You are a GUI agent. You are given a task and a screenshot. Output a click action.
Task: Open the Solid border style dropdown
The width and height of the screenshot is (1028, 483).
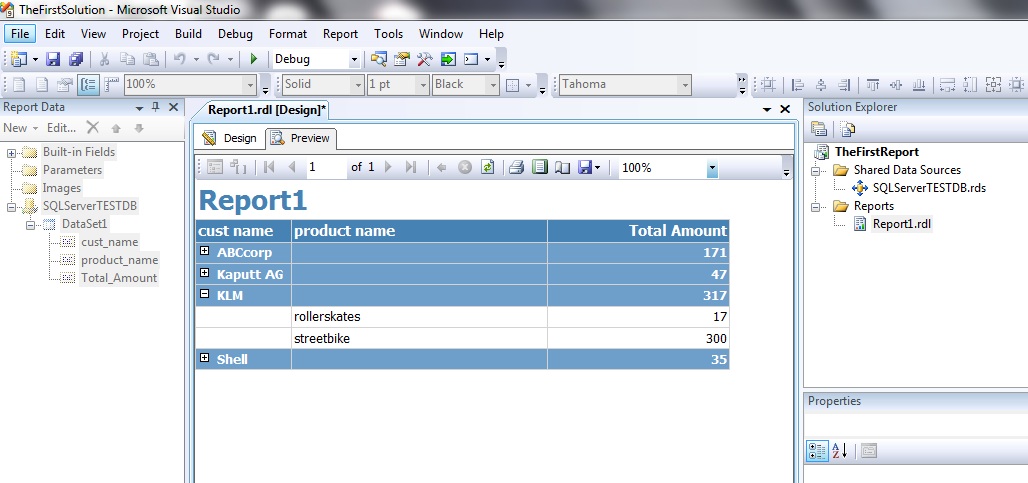pyautogui.click(x=358, y=85)
